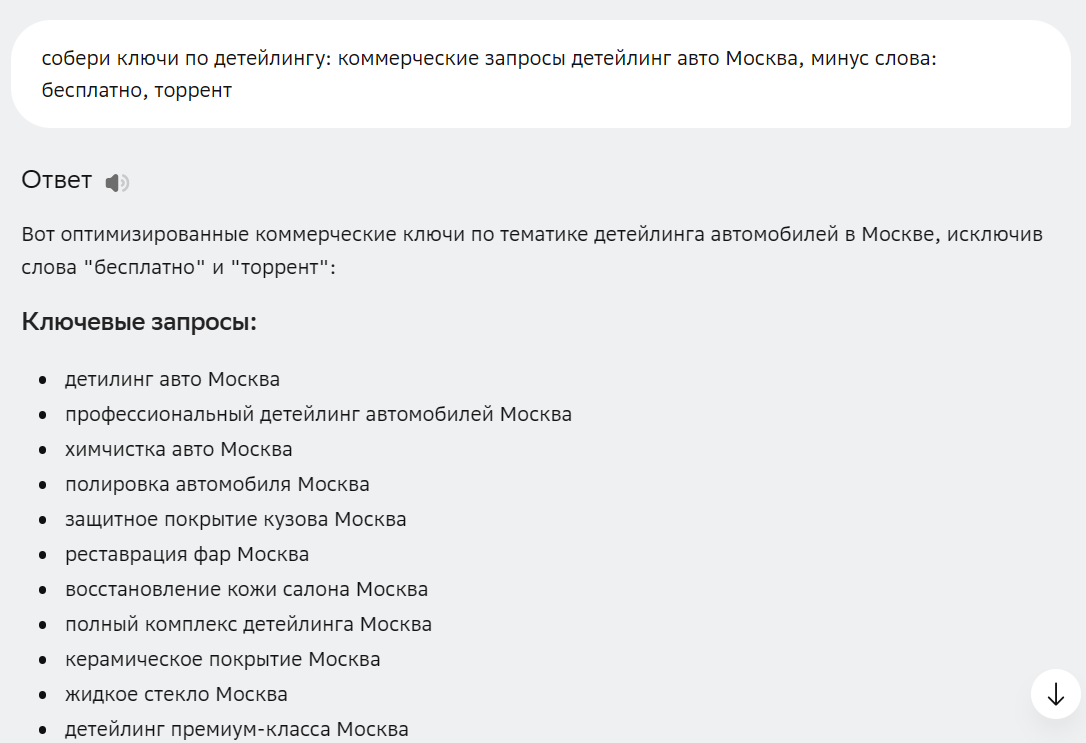1086x743 pixels.
Task: Select the "детилинг авто Москва" list item
Action: point(172,380)
